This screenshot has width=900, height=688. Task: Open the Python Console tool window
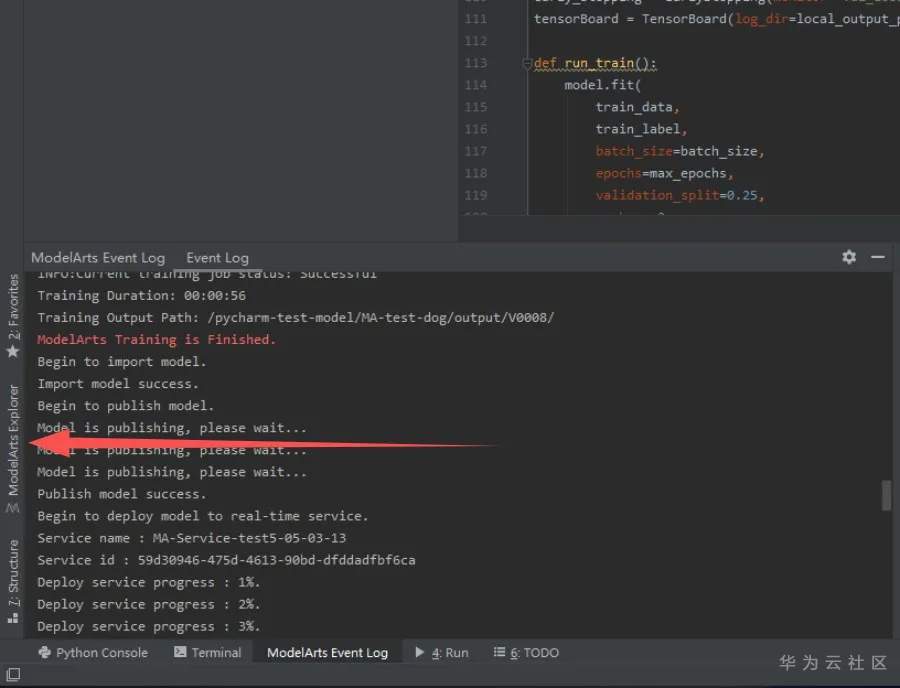[x=93, y=652]
